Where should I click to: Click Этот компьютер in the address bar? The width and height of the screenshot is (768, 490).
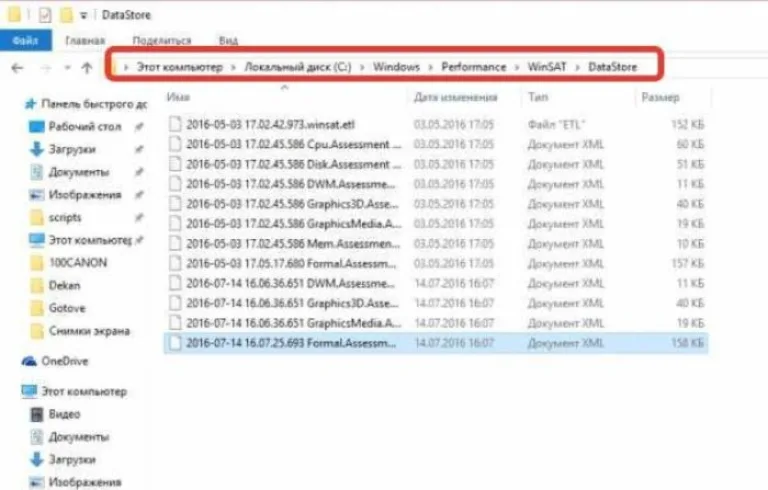coord(180,67)
